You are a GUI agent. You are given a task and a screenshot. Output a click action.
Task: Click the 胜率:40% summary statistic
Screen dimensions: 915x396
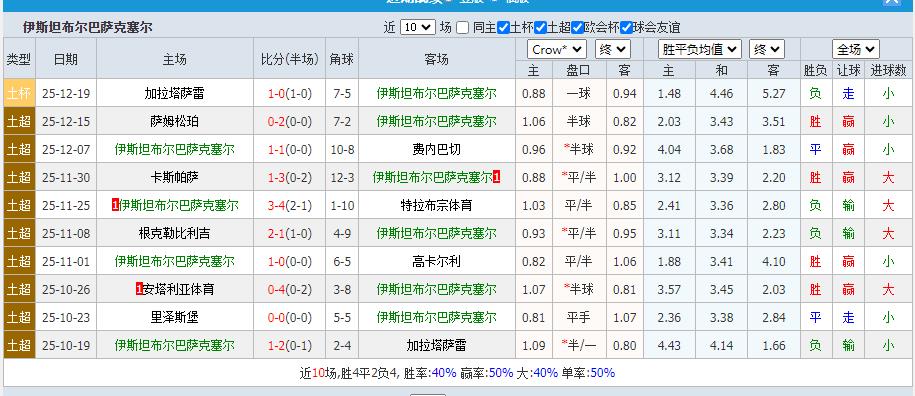tap(430, 373)
